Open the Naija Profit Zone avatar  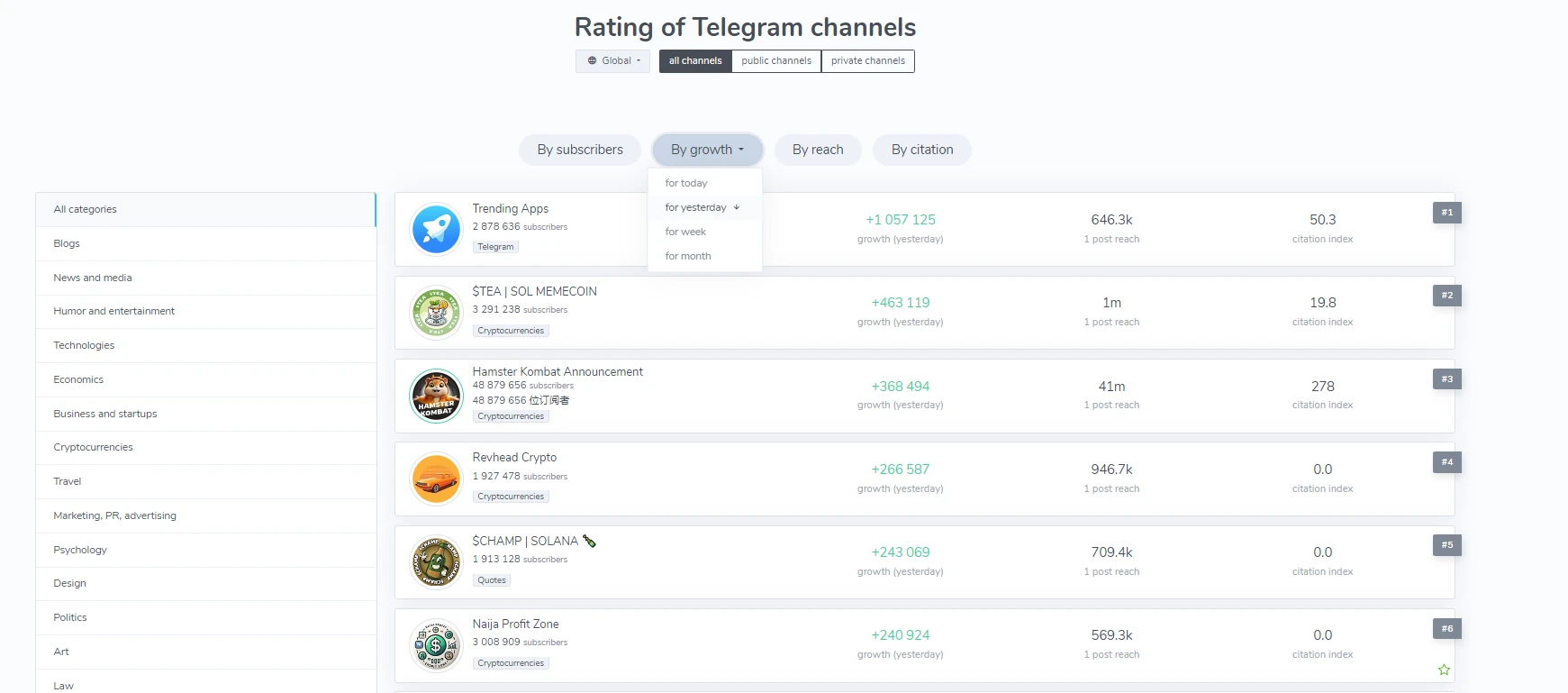436,645
